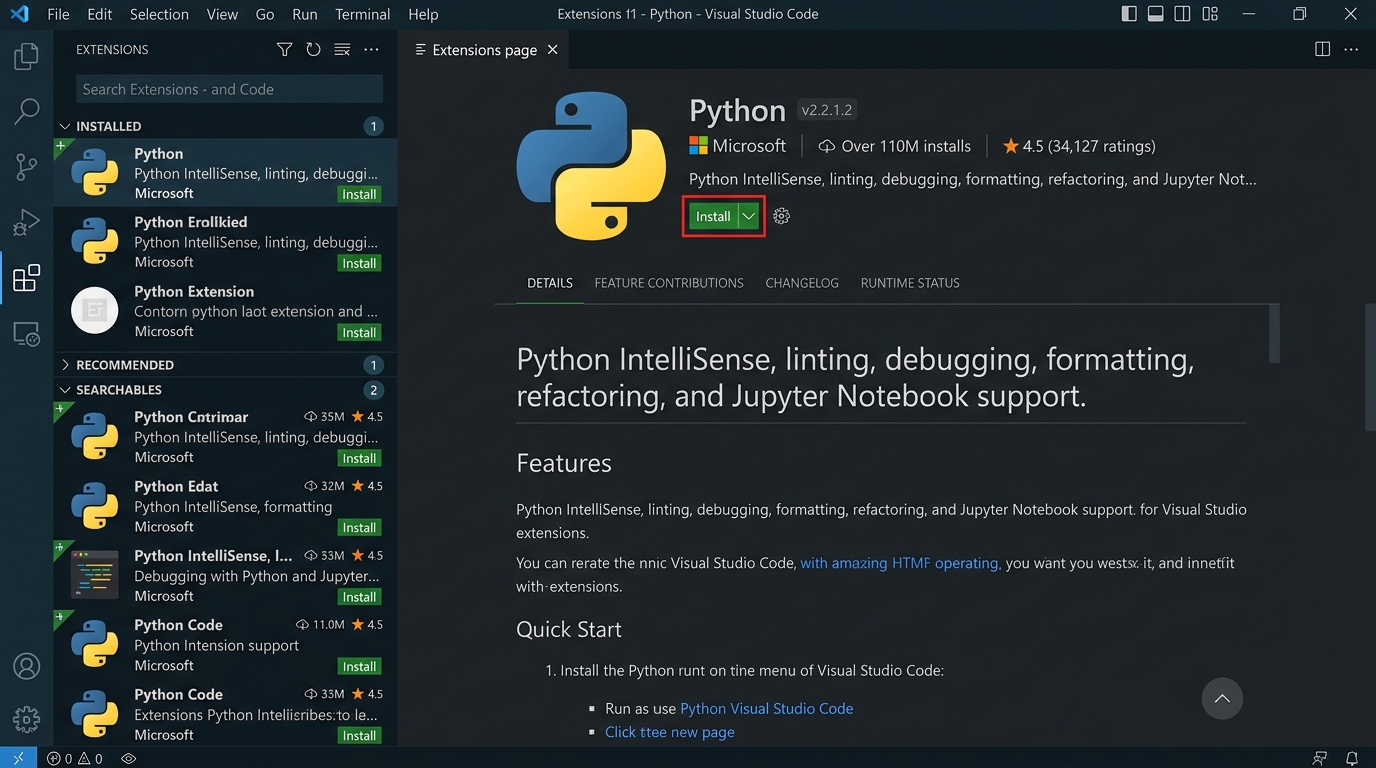1376x768 pixels.
Task: Focus the Search Extensions input field
Action: [229, 89]
